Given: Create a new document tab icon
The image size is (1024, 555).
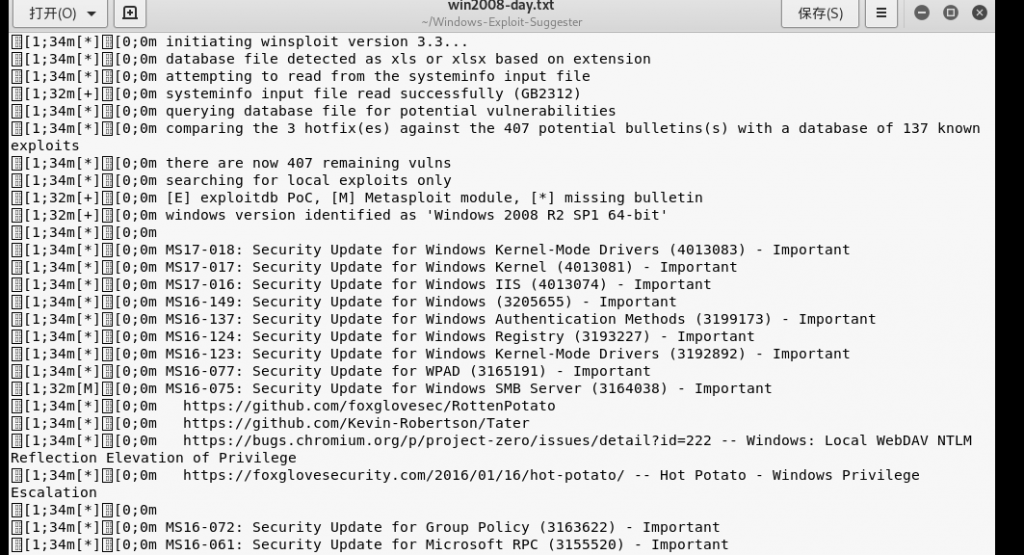Looking at the screenshot, I should pyautogui.click(x=130, y=13).
